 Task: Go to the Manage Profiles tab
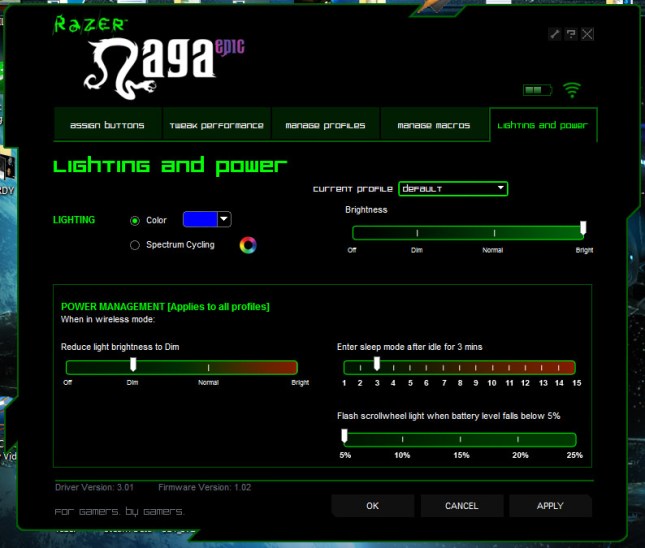click(325, 126)
